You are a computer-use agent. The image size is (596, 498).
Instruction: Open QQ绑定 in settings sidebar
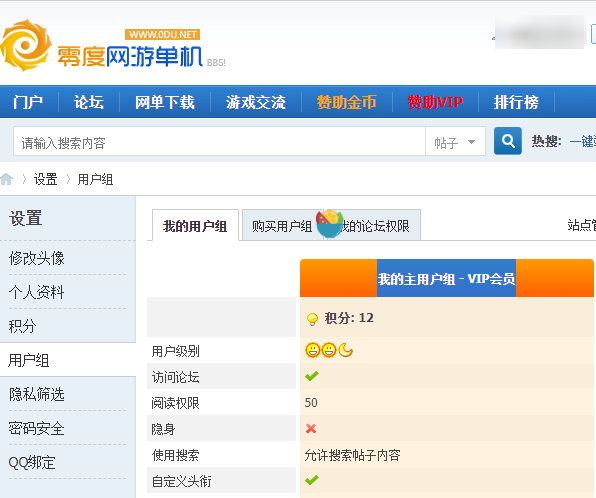[x=32, y=462]
